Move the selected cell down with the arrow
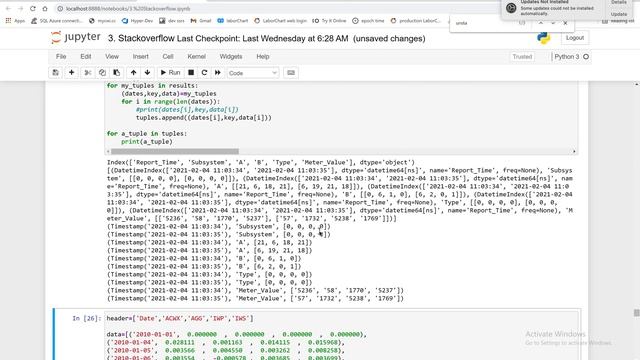Viewport: 640px width, 360px height. pyautogui.click(x=147, y=73)
